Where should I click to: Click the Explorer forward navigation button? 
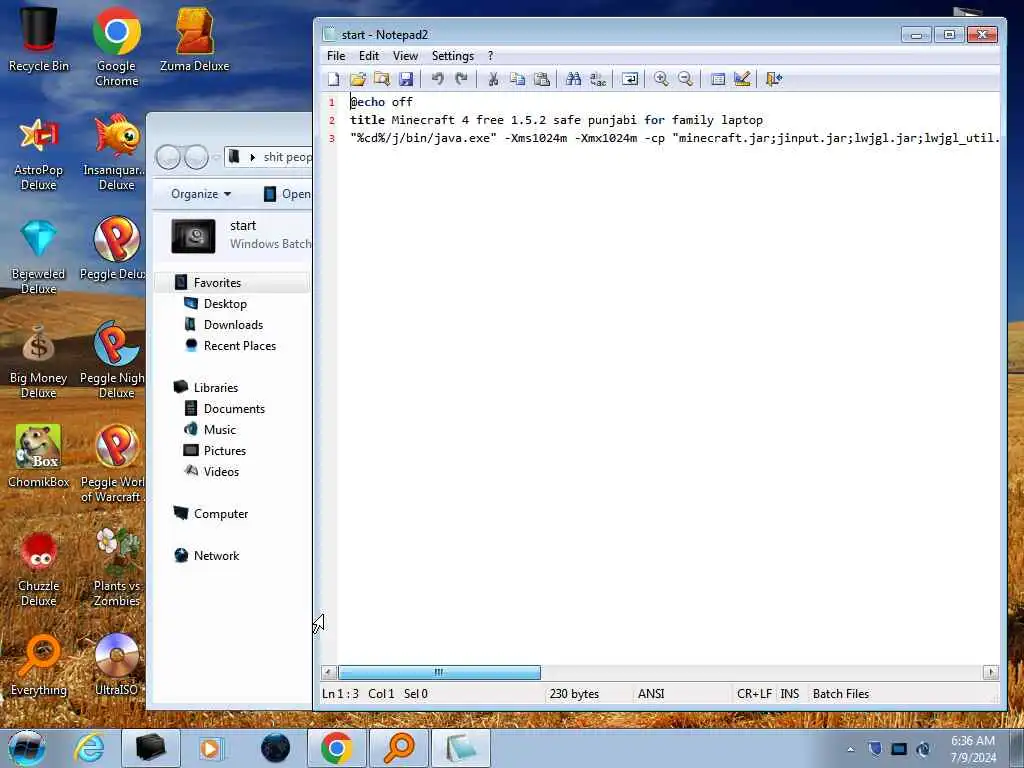point(196,157)
